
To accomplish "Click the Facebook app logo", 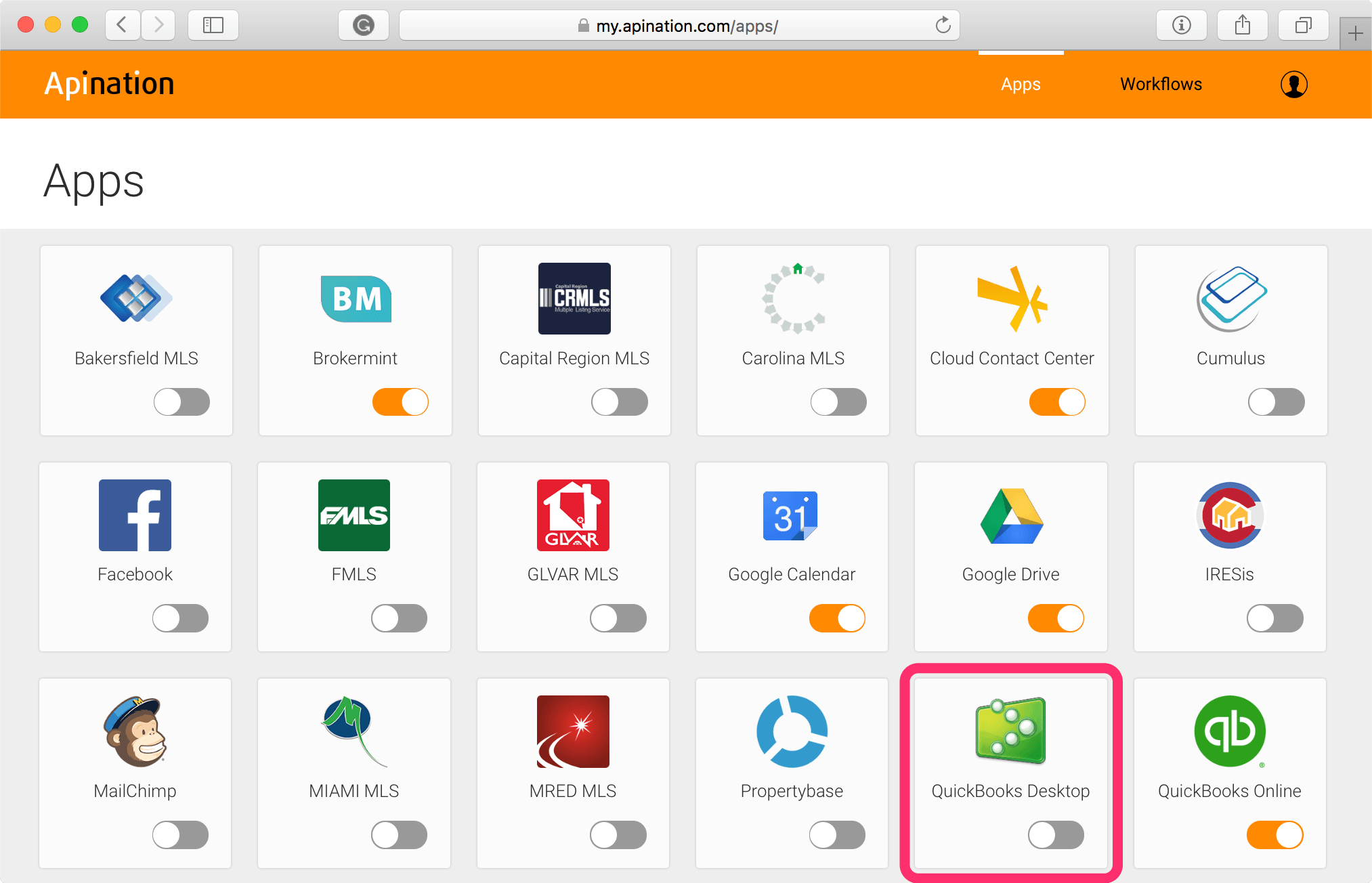I will (135, 515).
